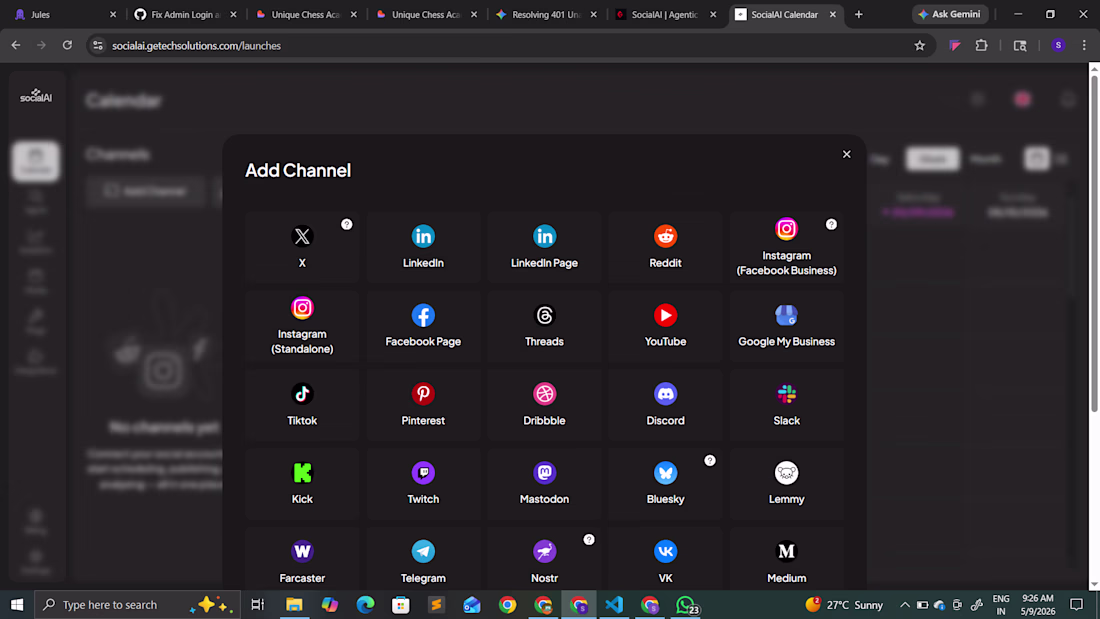Connect the Bluesky channel
Screen dimensions: 1100x619
(x=665, y=484)
